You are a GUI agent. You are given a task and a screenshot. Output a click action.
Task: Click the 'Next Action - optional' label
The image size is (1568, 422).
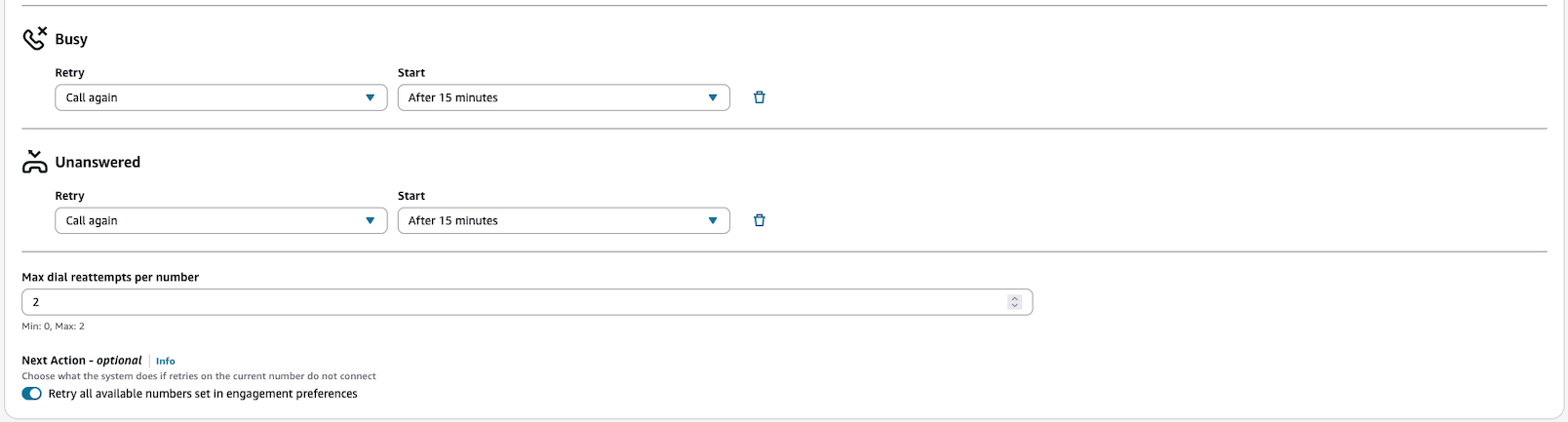82,361
